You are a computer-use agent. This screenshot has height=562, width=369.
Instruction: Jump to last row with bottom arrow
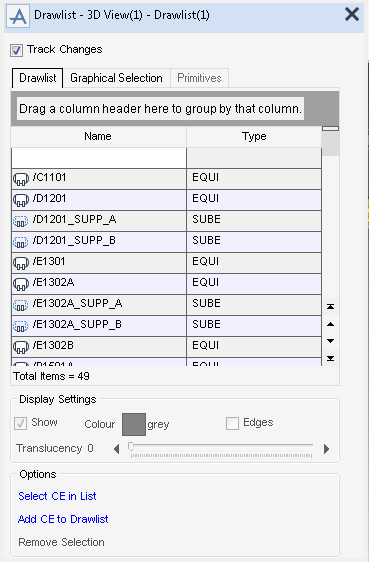pyautogui.click(x=331, y=358)
